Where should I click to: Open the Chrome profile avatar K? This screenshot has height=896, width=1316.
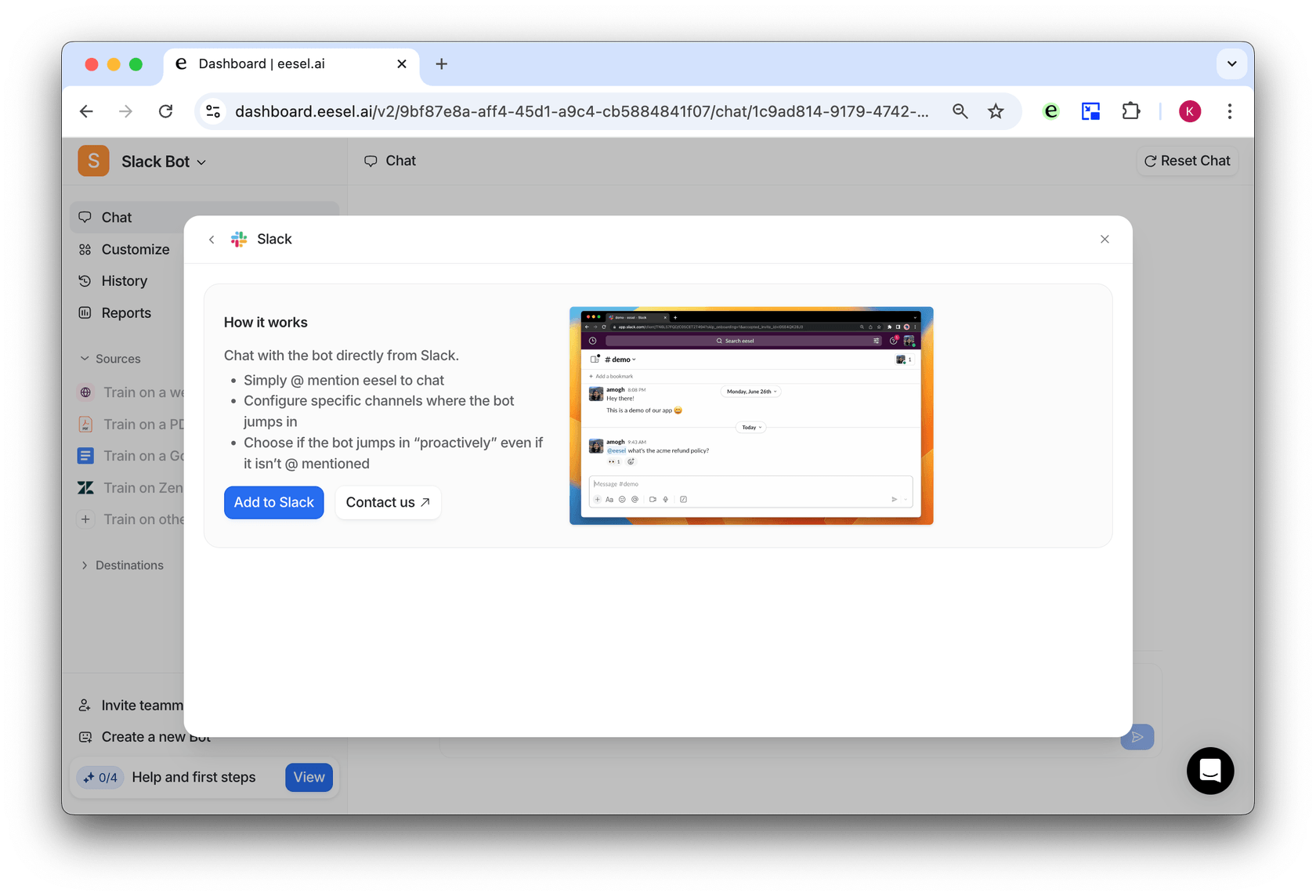[1189, 111]
